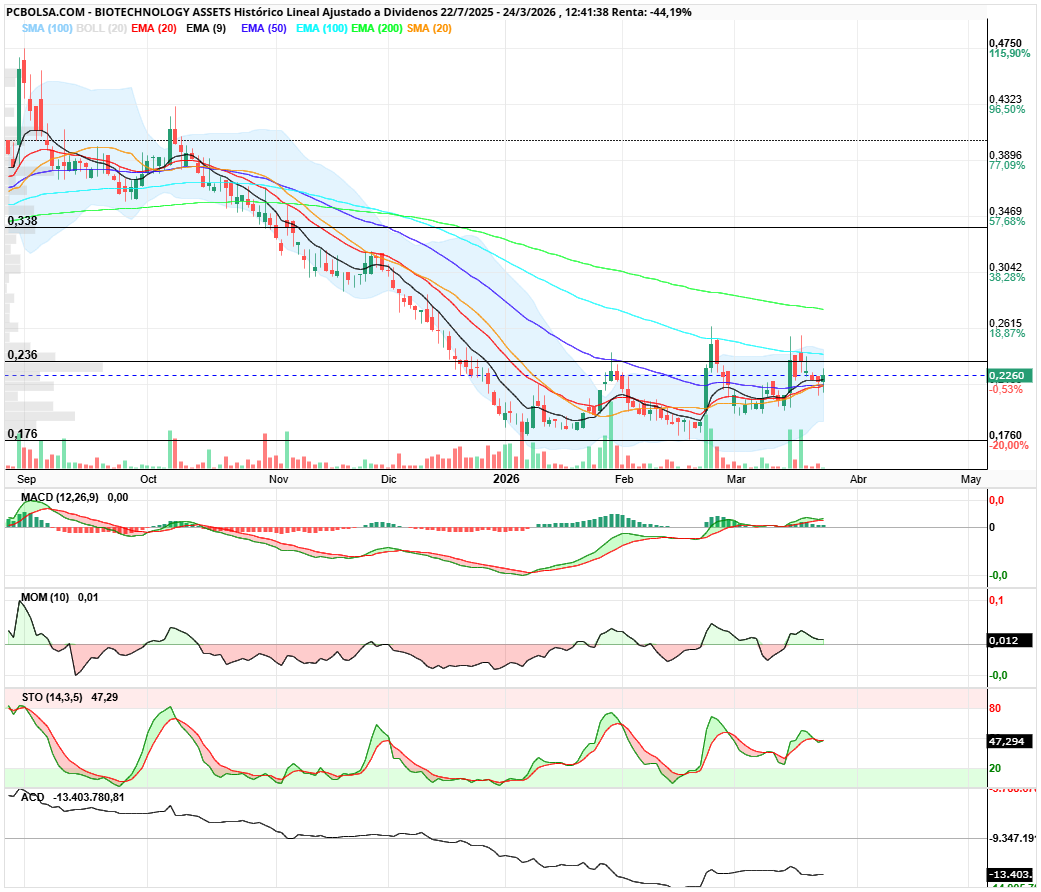Toggle the EMA (200) legend label
1041x892 pixels.
378,28
